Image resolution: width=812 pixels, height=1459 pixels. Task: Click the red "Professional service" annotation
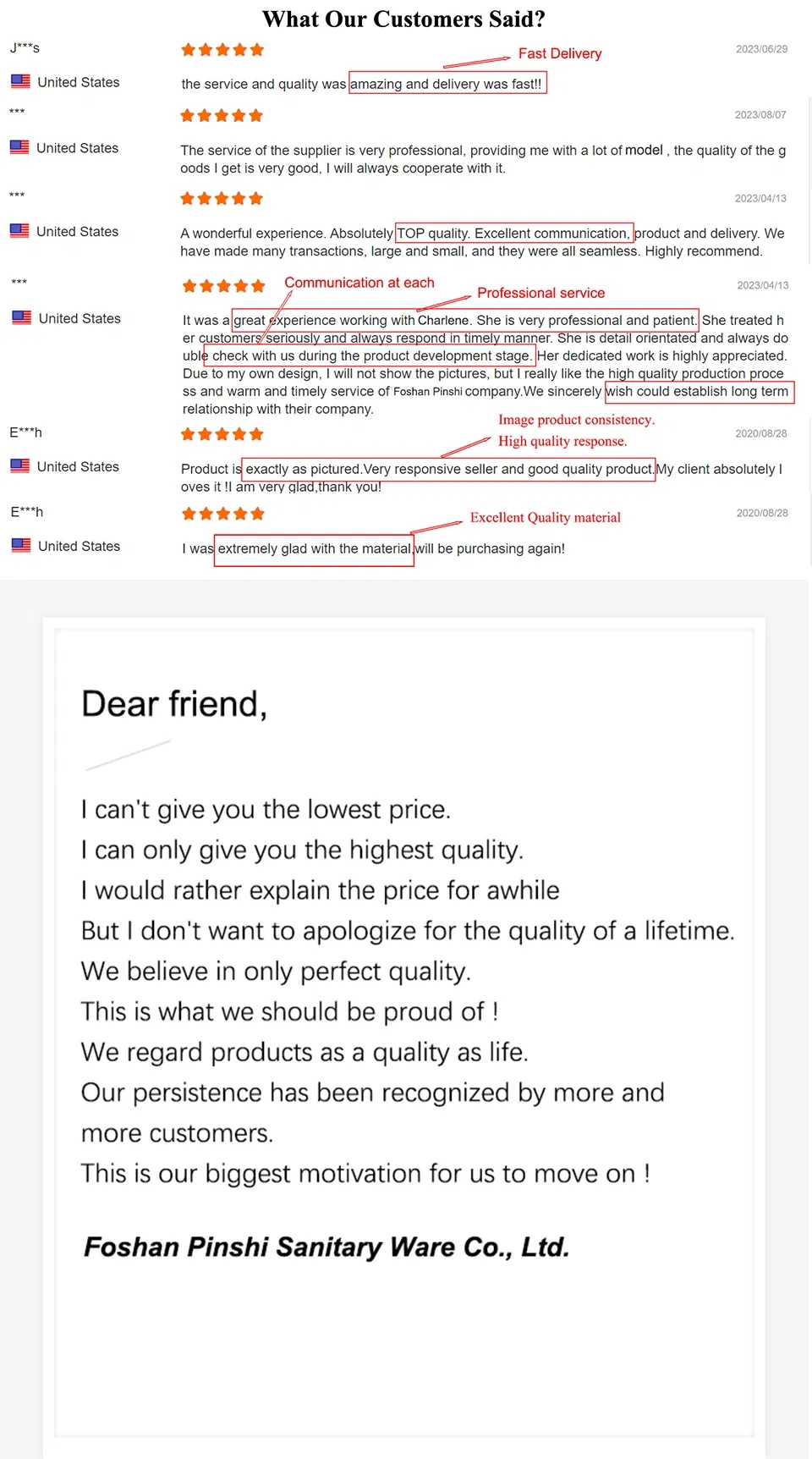point(540,293)
